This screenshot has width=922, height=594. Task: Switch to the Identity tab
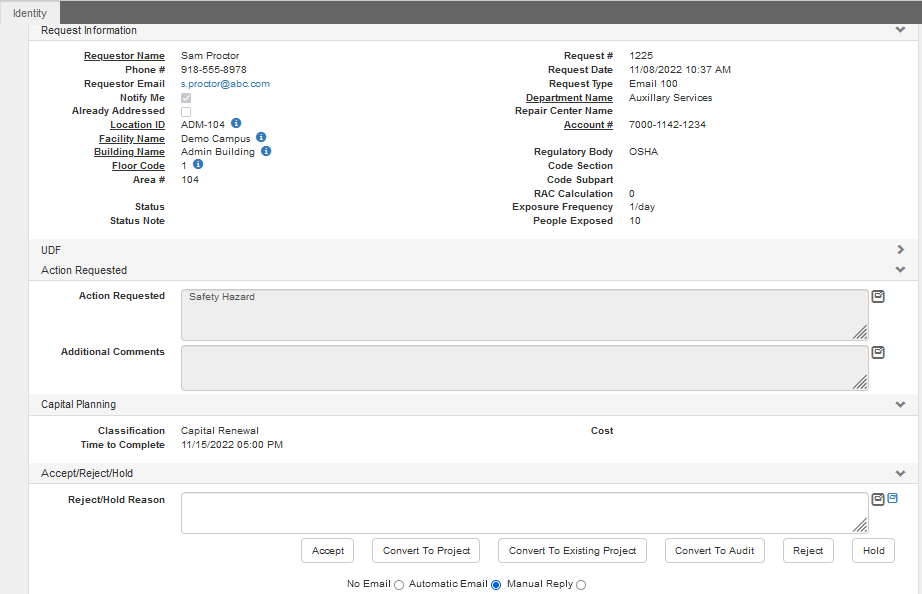click(30, 13)
